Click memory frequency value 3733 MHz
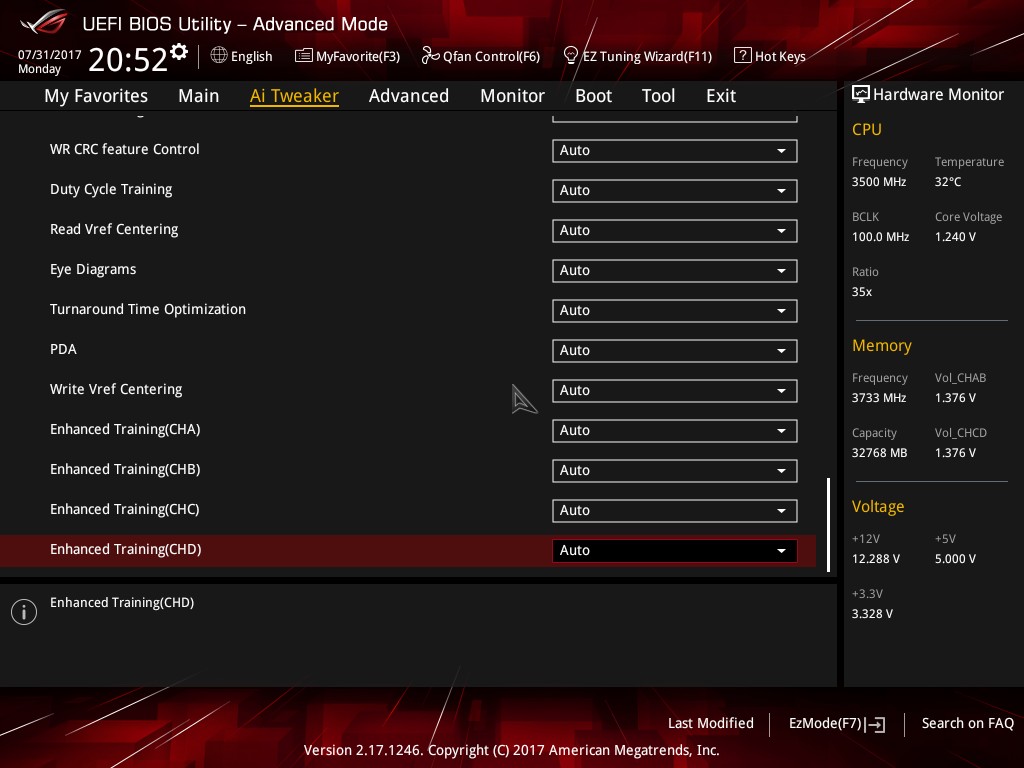The image size is (1024, 768). 879,398
